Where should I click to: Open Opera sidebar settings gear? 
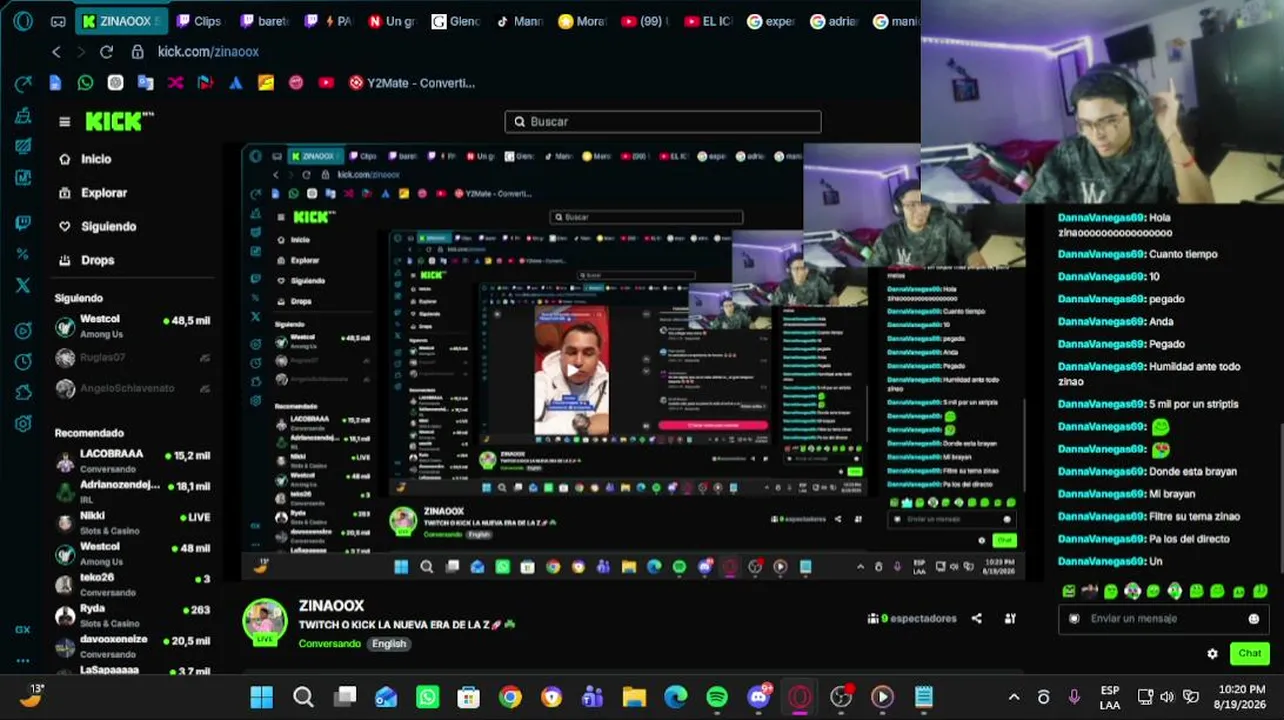point(23,424)
